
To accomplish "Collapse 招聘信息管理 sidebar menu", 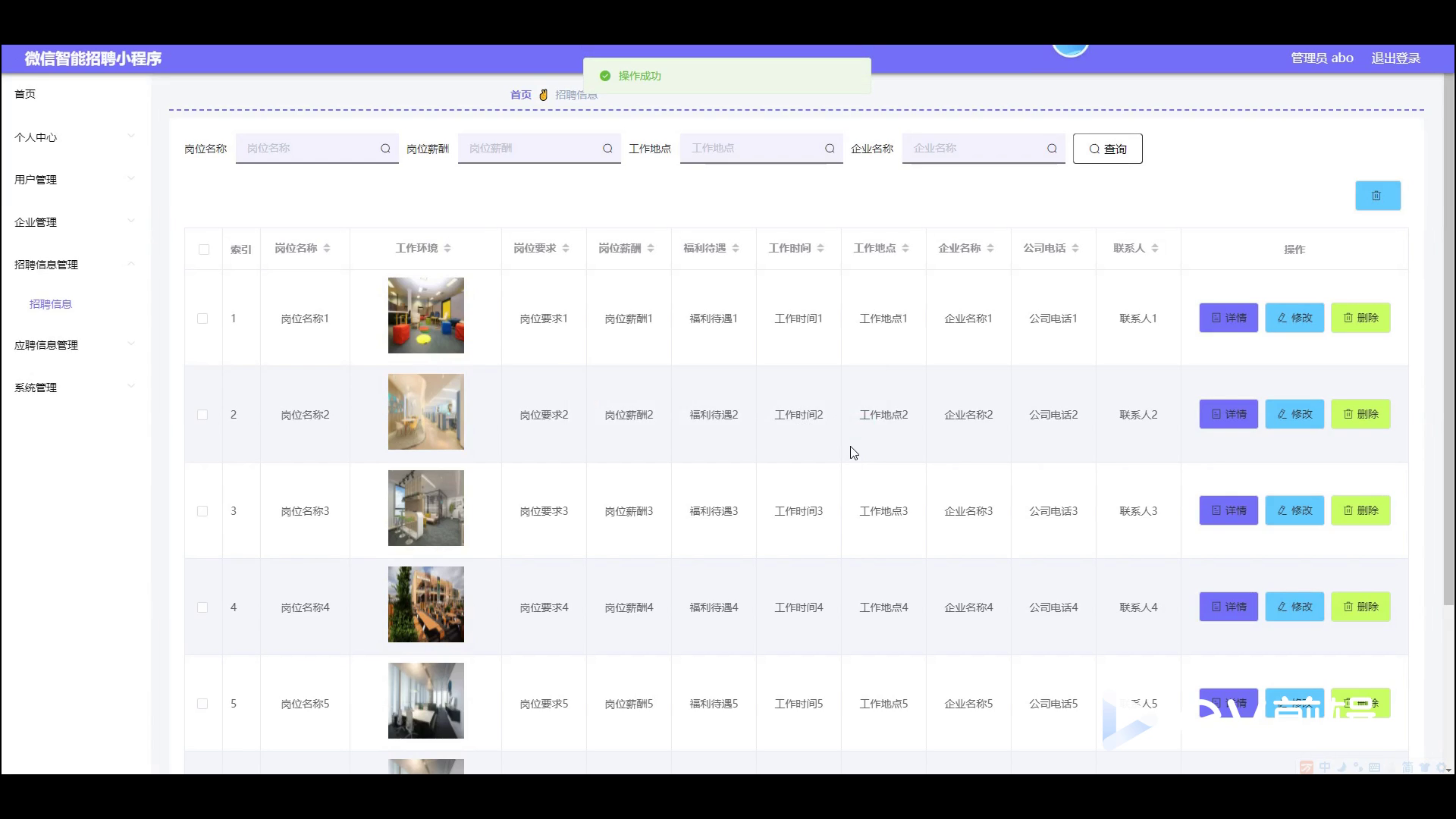I will point(74,265).
